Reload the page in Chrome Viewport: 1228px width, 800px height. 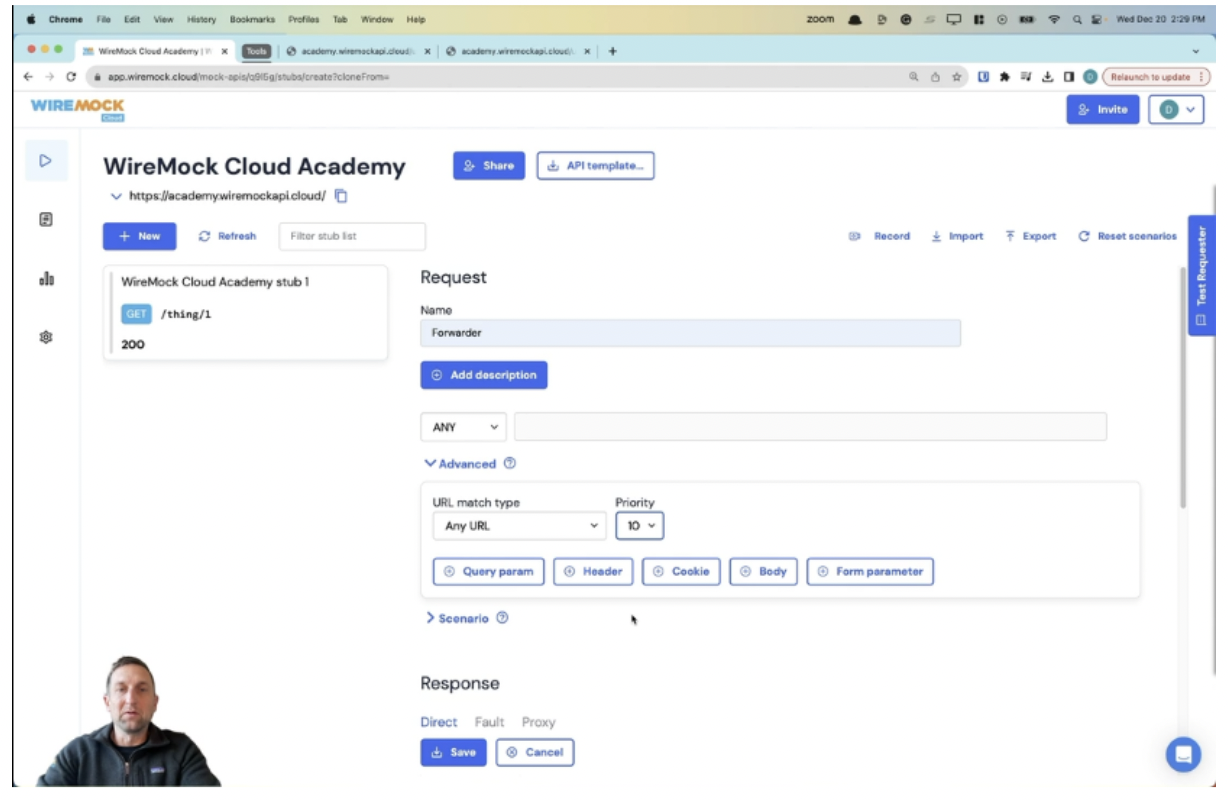70,77
